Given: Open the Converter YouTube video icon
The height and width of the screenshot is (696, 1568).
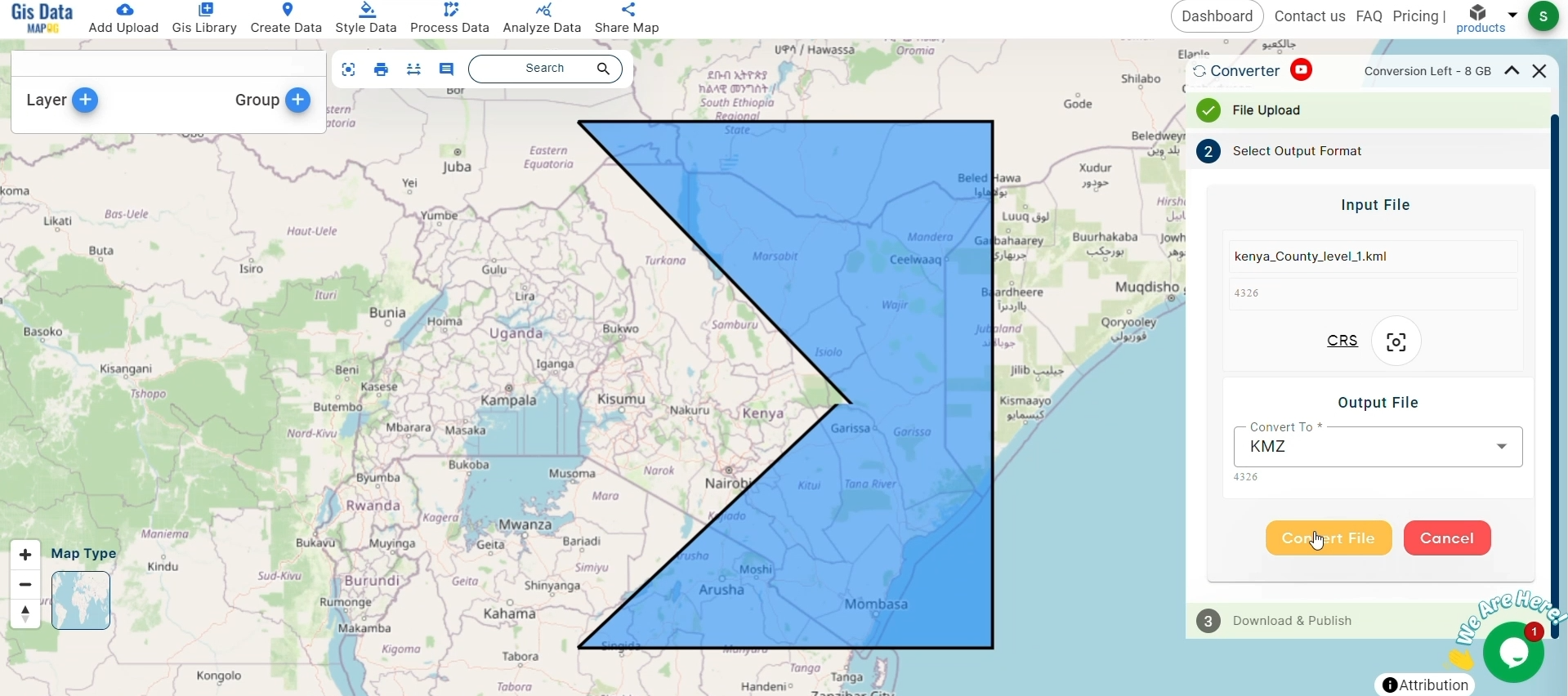Looking at the screenshot, I should point(1302,70).
